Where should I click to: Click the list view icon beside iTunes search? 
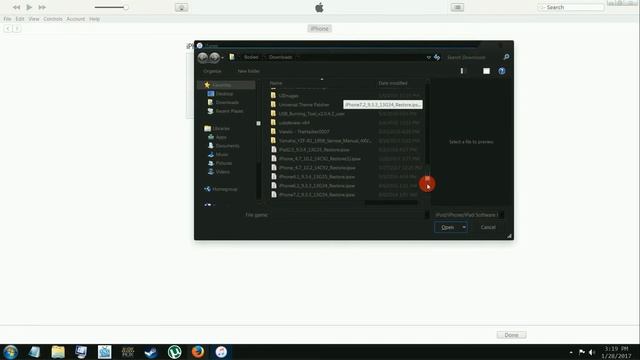pyautogui.click(x=457, y=7)
